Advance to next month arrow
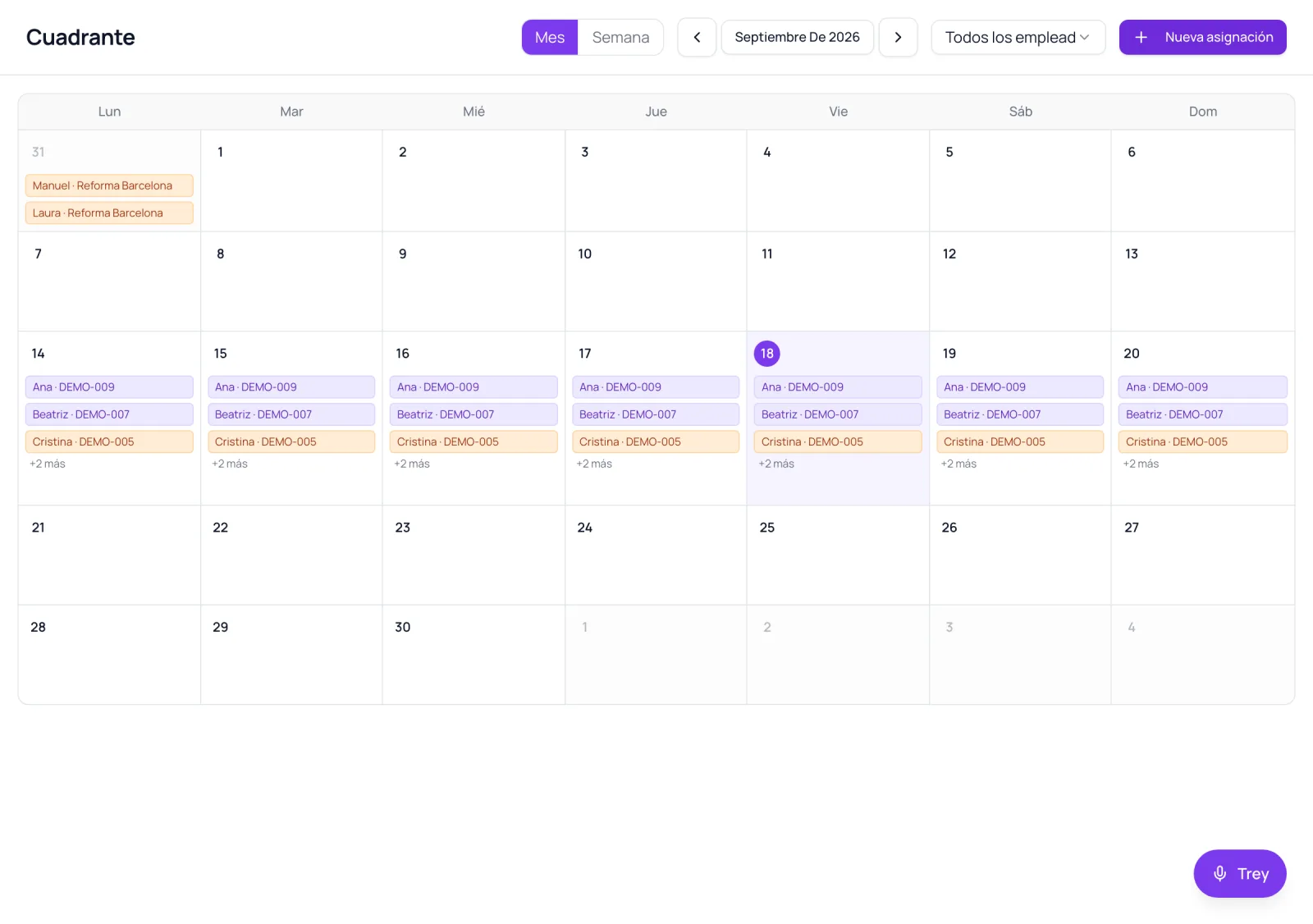 [898, 37]
